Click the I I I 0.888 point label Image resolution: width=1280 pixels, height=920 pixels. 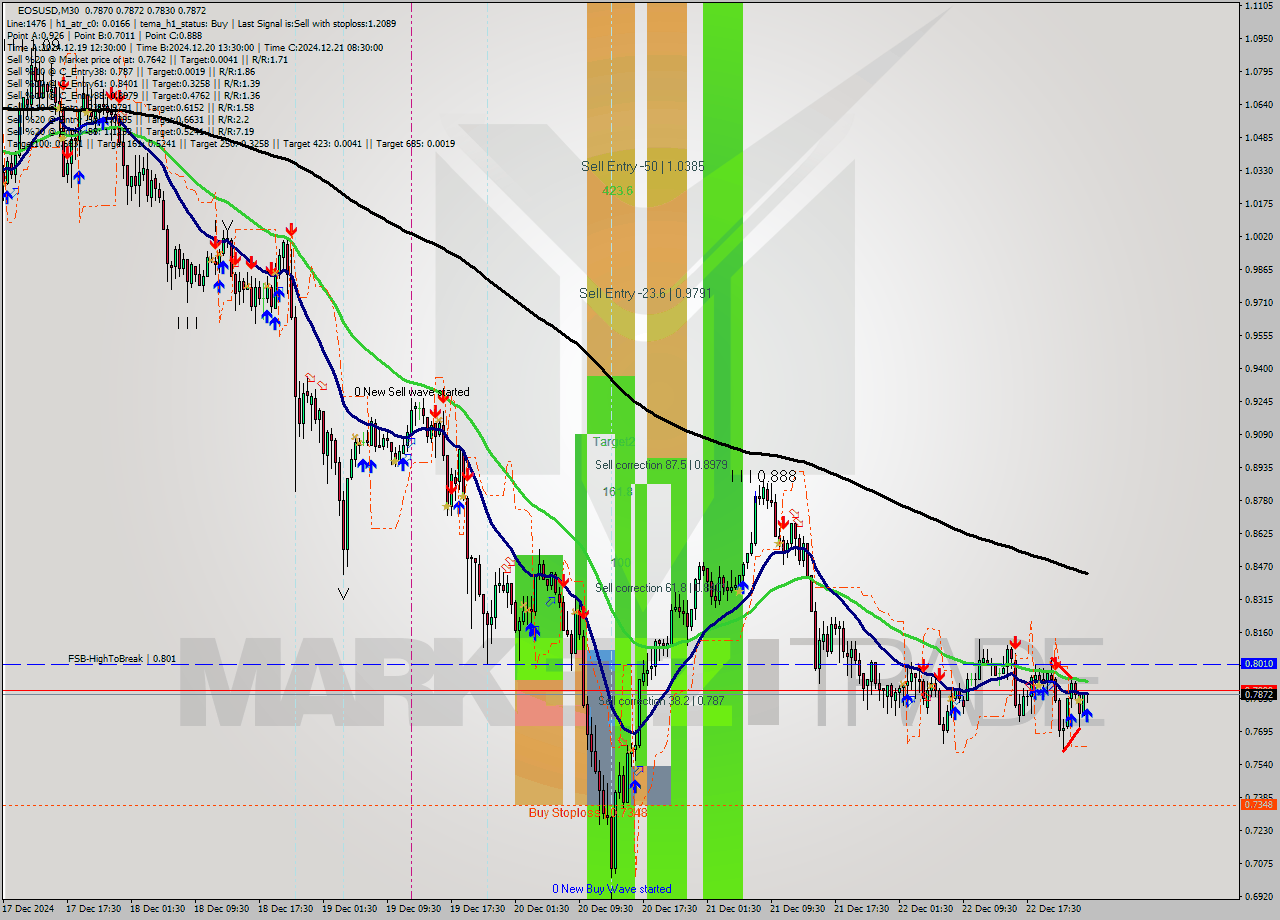(x=763, y=477)
